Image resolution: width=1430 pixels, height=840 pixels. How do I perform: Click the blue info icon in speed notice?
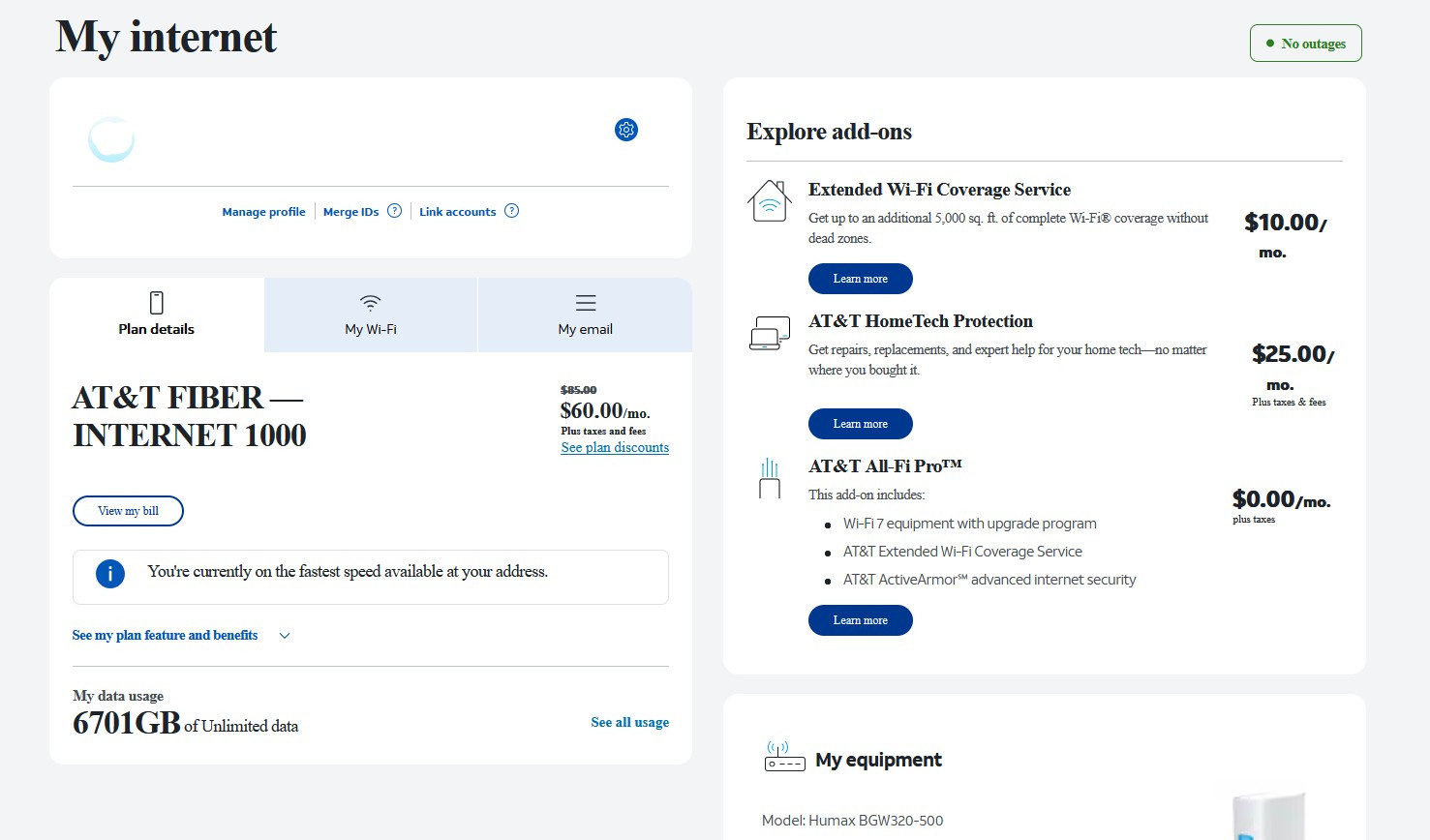(x=110, y=574)
